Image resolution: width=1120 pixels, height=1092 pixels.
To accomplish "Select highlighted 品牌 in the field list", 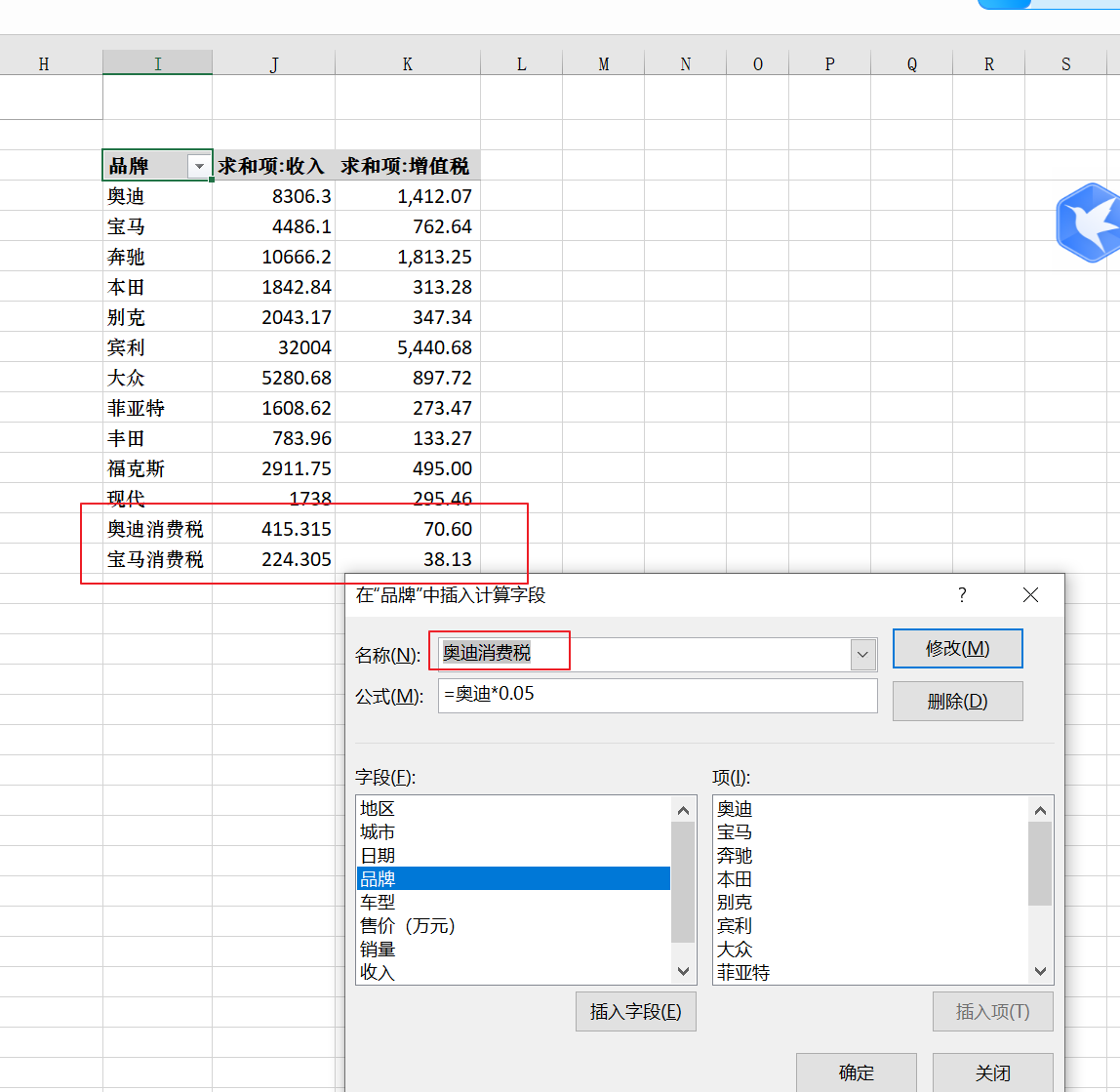I will click(x=513, y=878).
